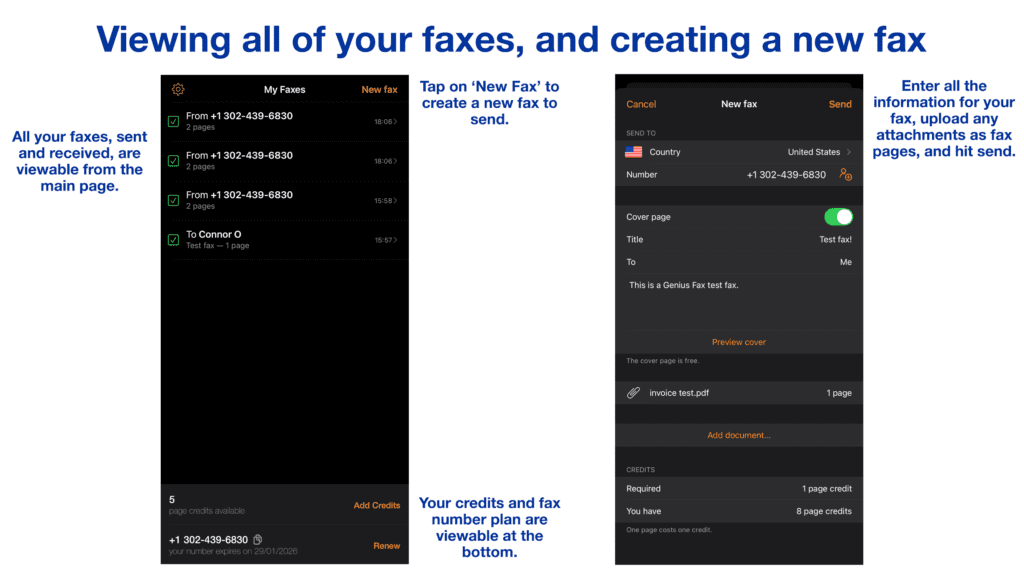The height and width of the screenshot is (576, 1024).
Task: Select the checkmark icon on the 15:58 fax
Action: (173, 200)
